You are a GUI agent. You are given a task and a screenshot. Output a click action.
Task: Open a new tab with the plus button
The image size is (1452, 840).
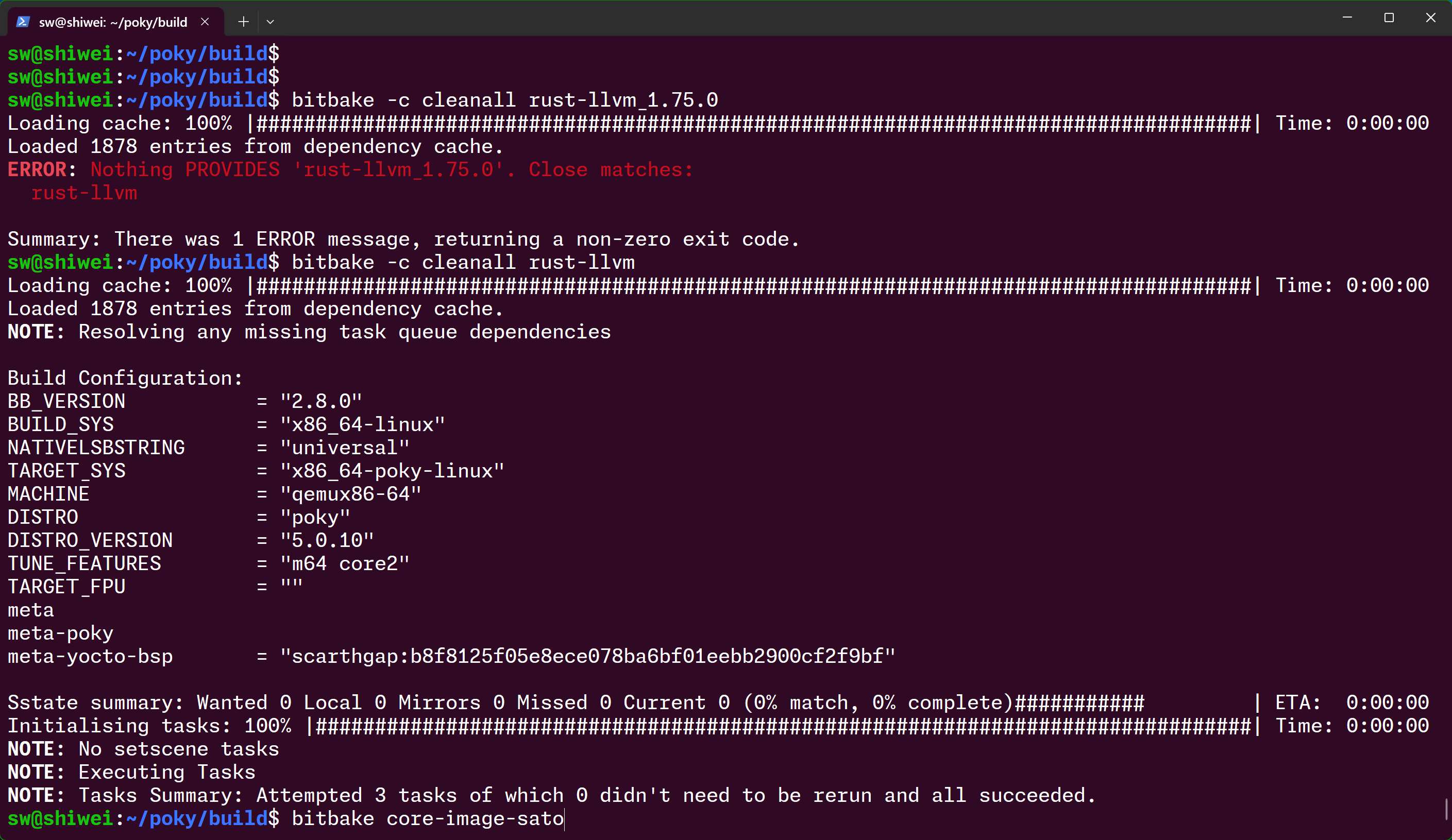[244, 22]
